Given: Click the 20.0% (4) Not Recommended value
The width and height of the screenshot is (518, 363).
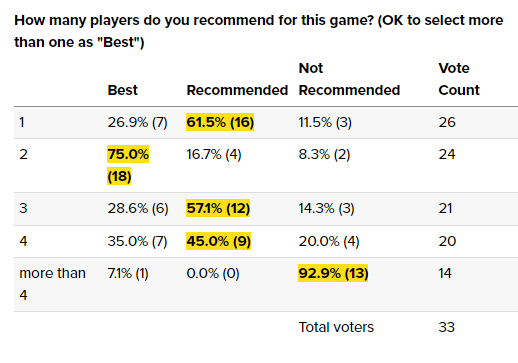Looking at the screenshot, I should tap(329, 241).
